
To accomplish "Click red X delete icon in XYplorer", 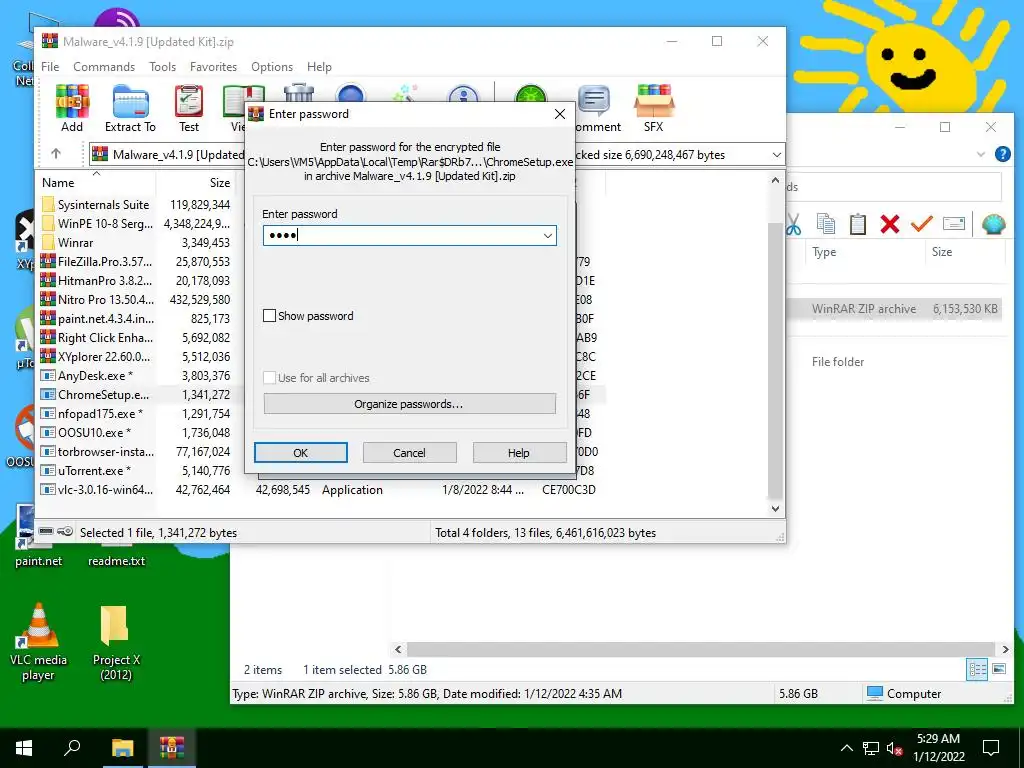I will click(x=889, y=224).
